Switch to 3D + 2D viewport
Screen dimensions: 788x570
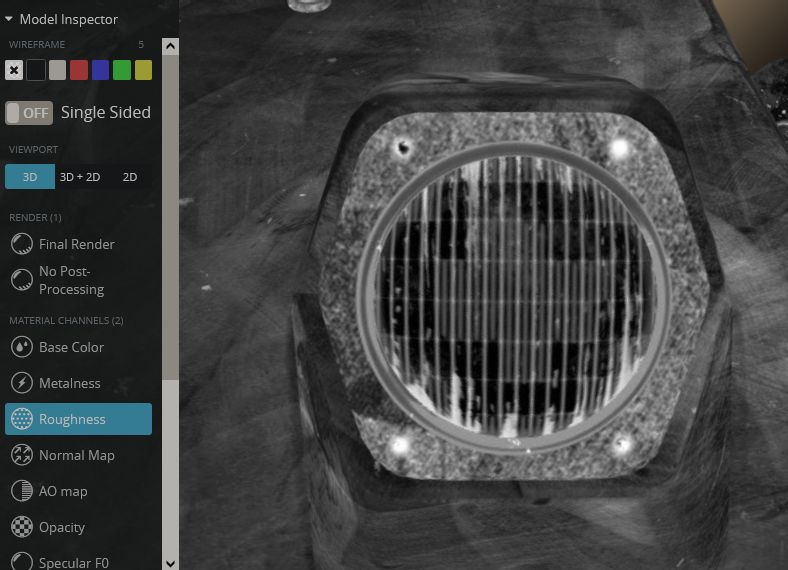click(80, 177)
